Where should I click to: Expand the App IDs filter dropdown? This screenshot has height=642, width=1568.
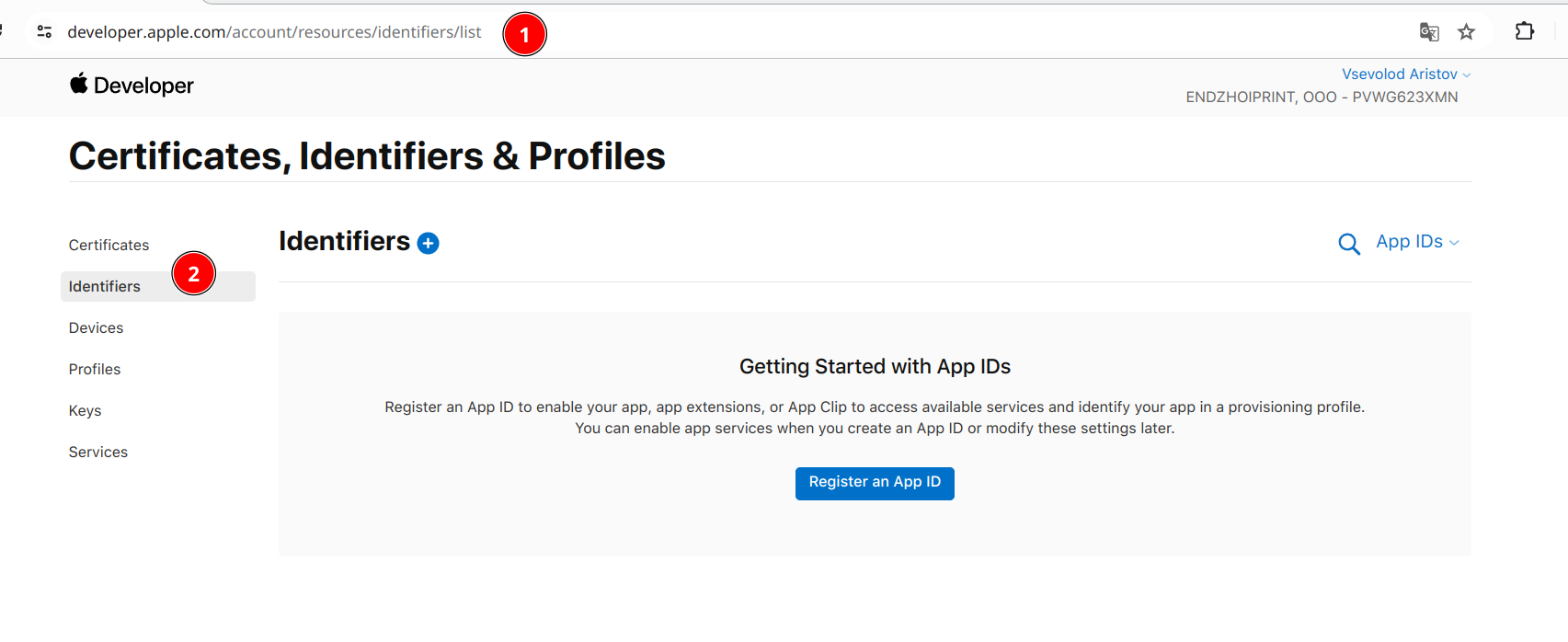[x=1417, y=242]
